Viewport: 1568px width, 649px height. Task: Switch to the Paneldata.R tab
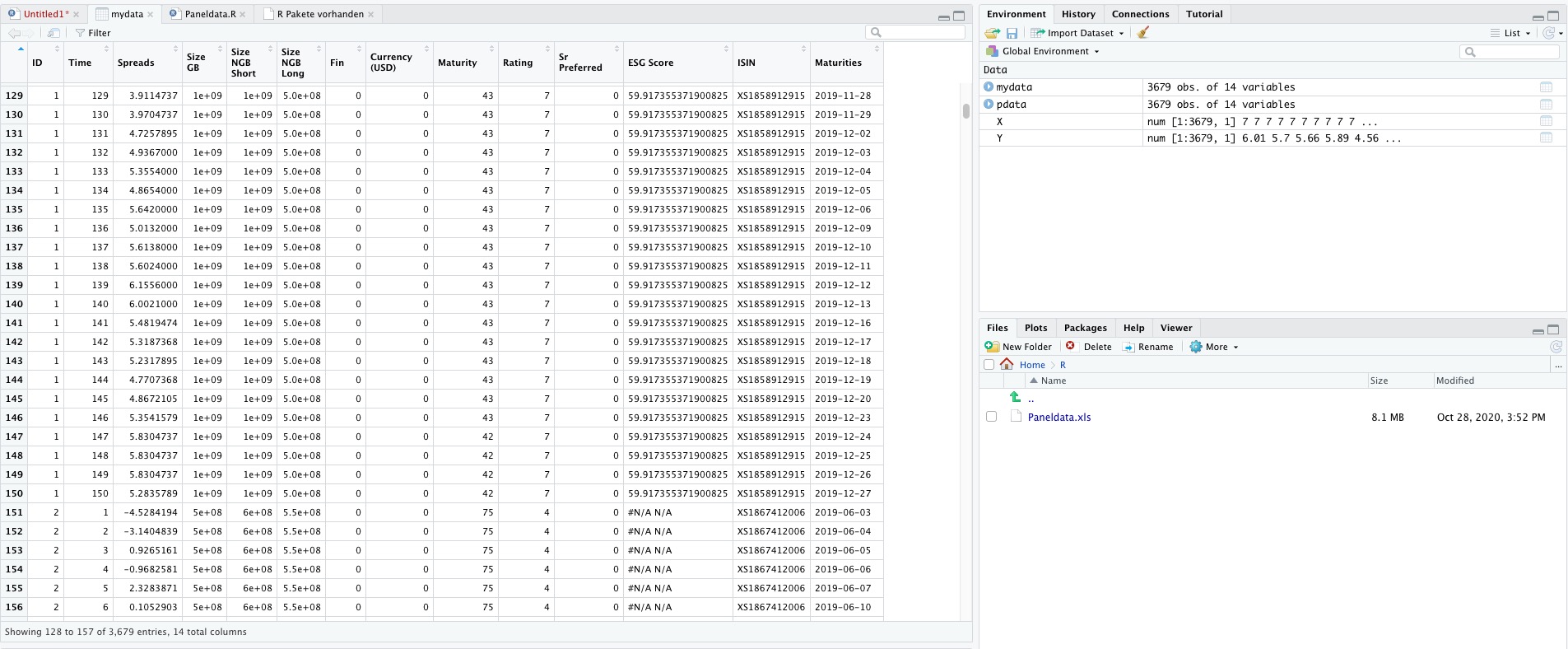pyautogui.click(x=209, y=14)
